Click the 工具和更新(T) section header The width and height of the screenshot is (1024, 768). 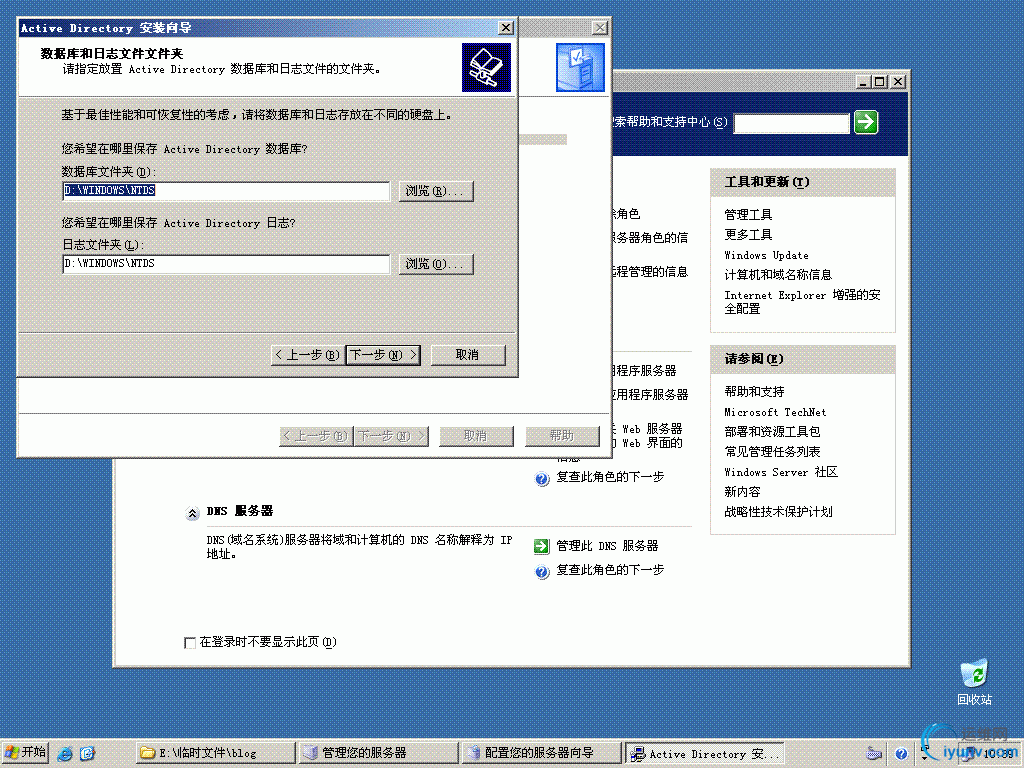[803, 182]
